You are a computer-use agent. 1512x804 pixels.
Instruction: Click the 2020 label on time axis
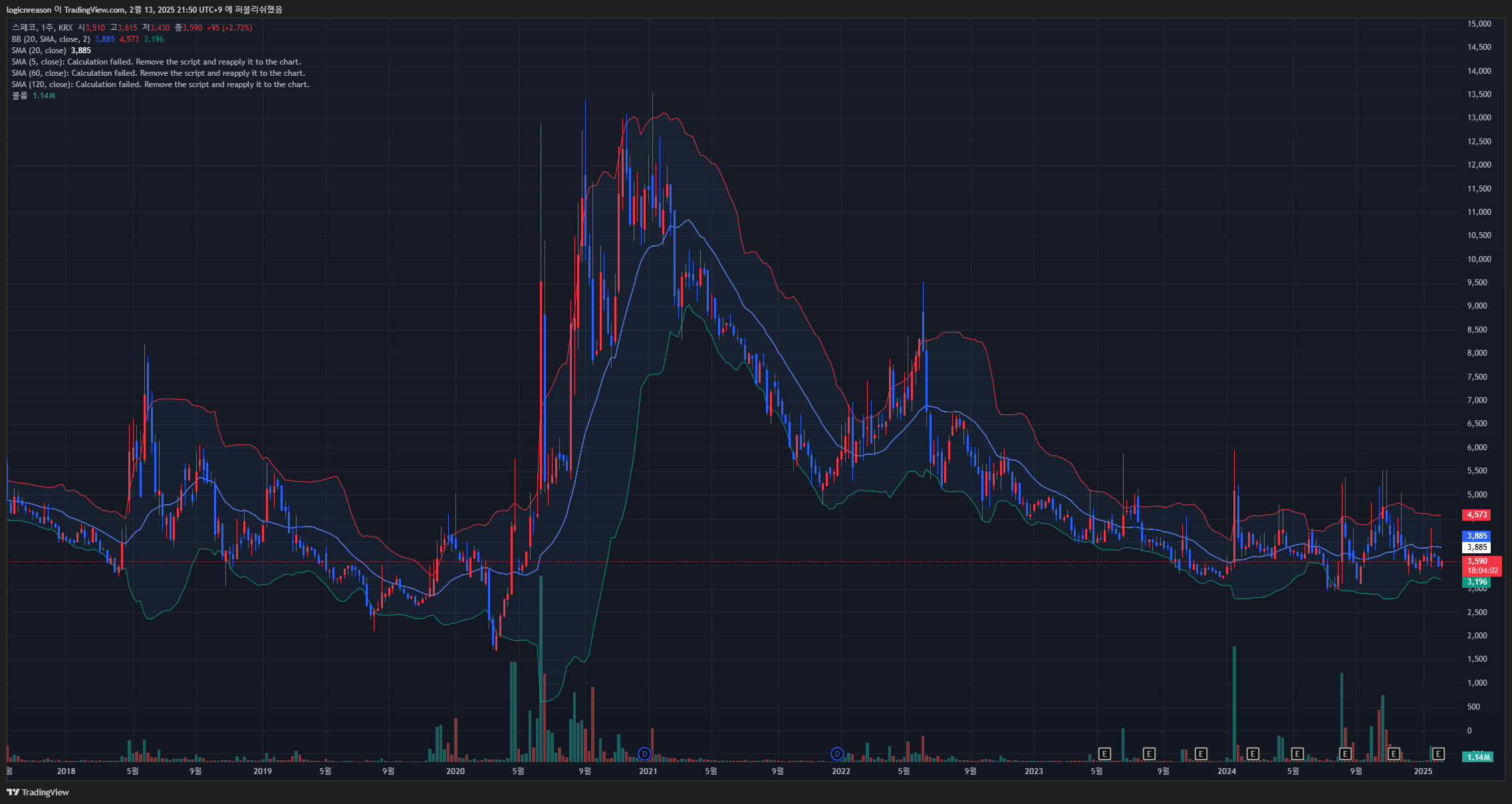[x=455, y=771]
